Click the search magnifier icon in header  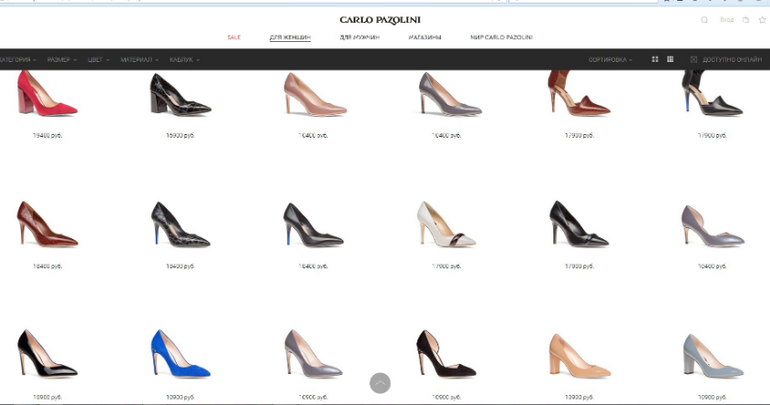704,20
